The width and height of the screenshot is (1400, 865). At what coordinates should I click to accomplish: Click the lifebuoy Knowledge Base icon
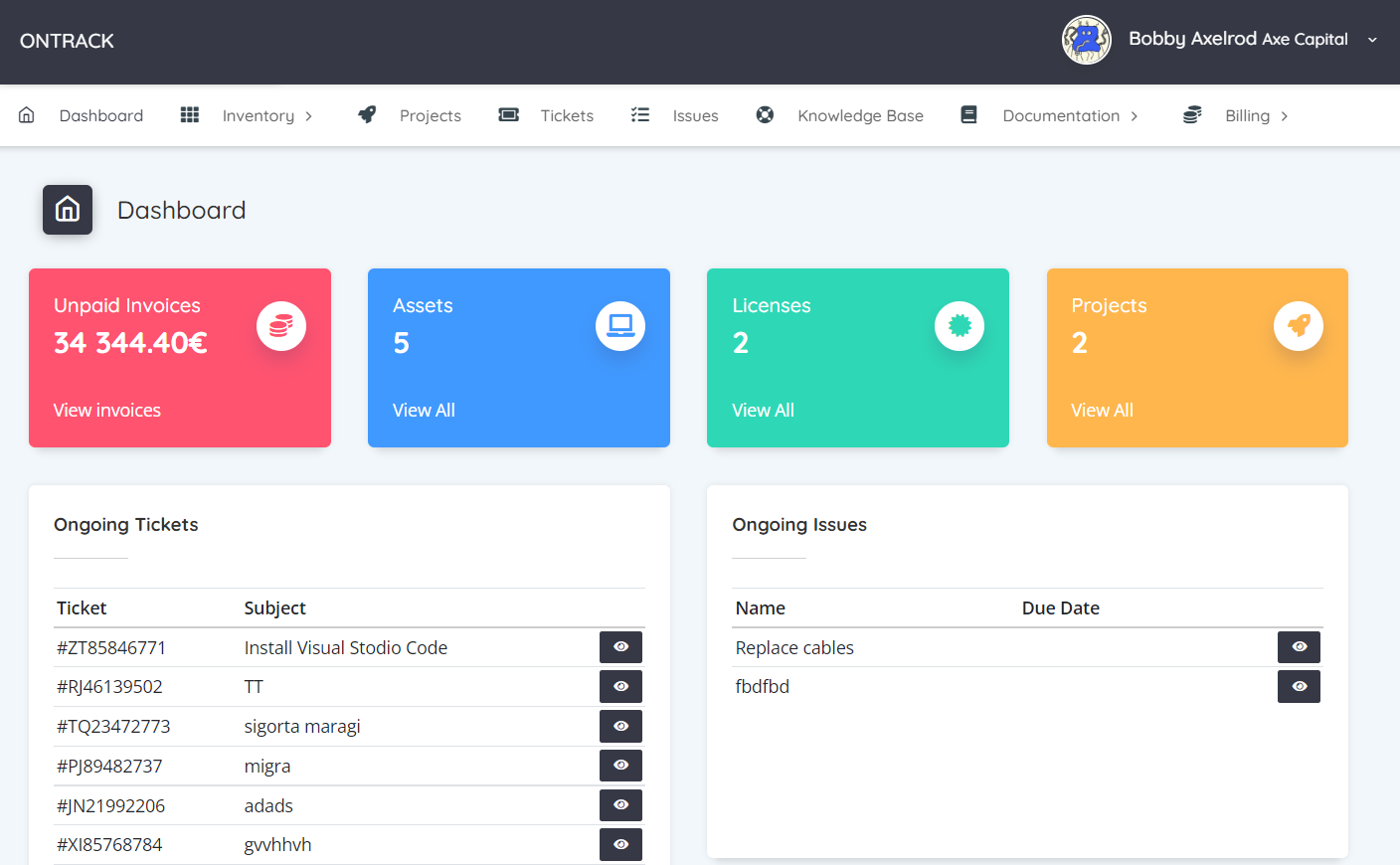(765, 115)
